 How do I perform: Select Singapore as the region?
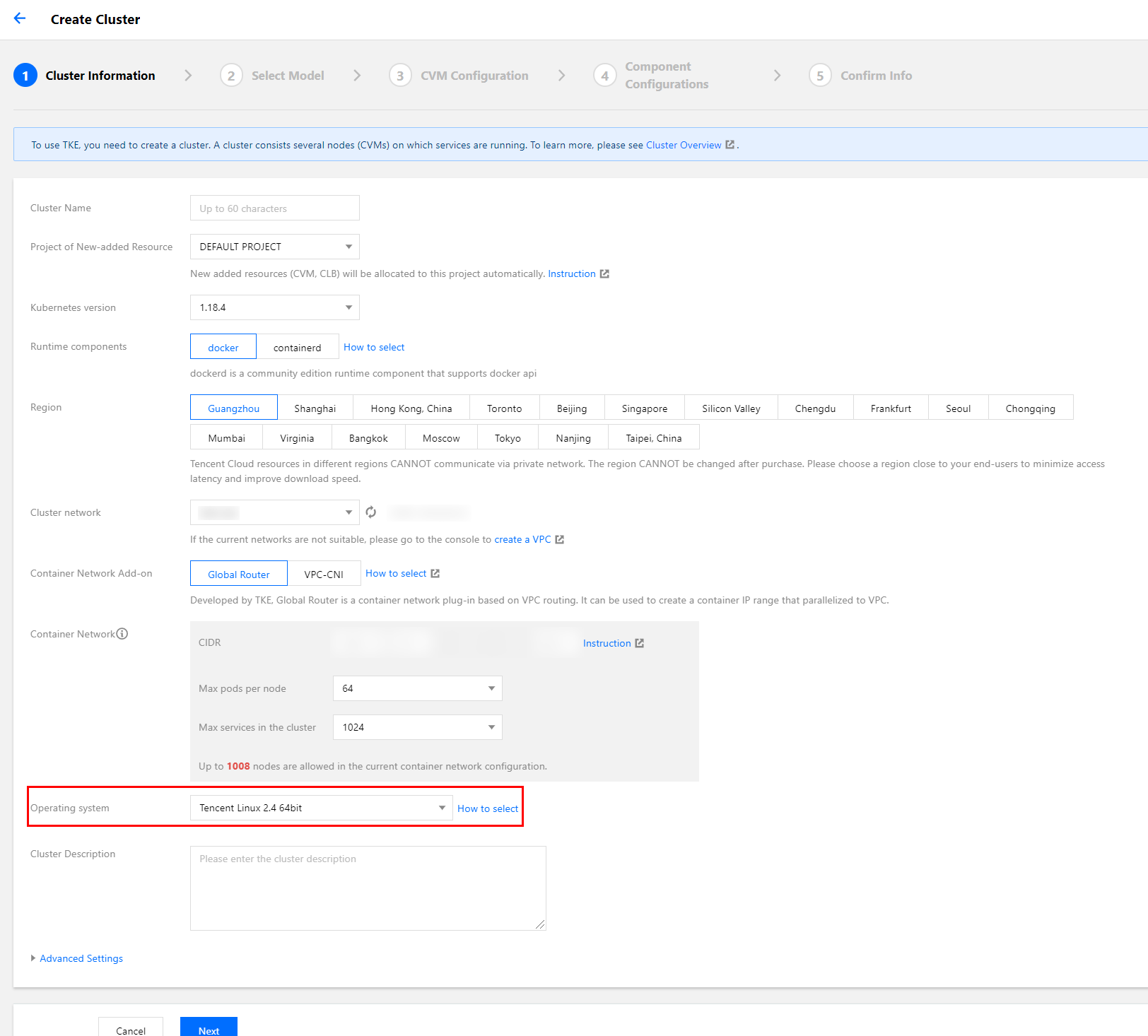click(x=644, y=408)
